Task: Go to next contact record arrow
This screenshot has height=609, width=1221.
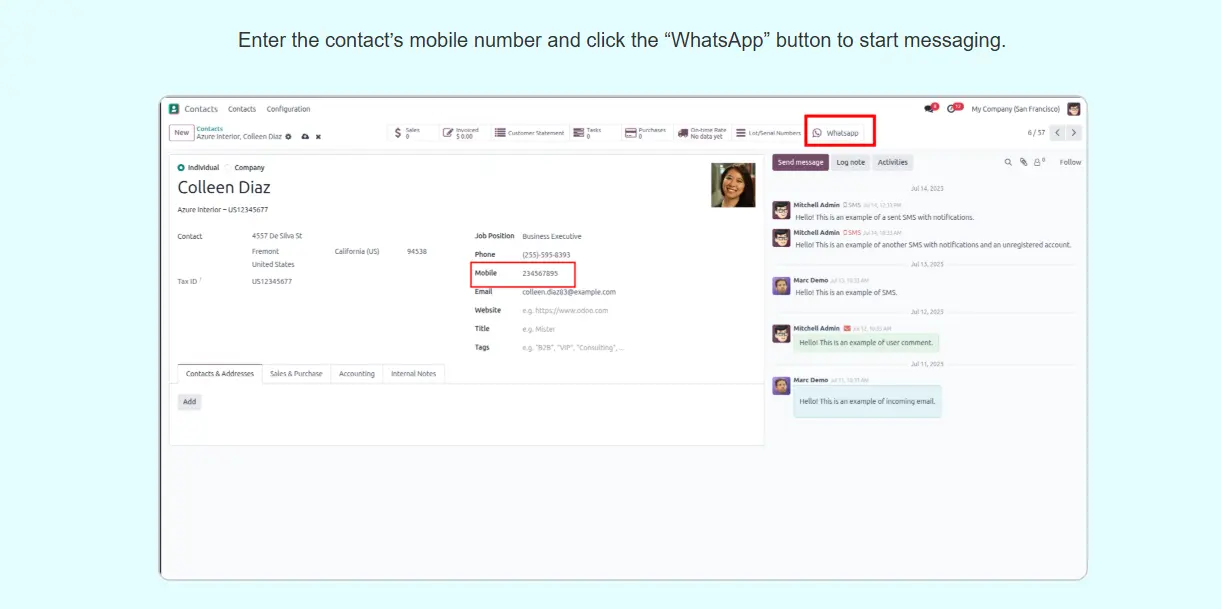Action: pyautogui.click(x=1074, y=132)
